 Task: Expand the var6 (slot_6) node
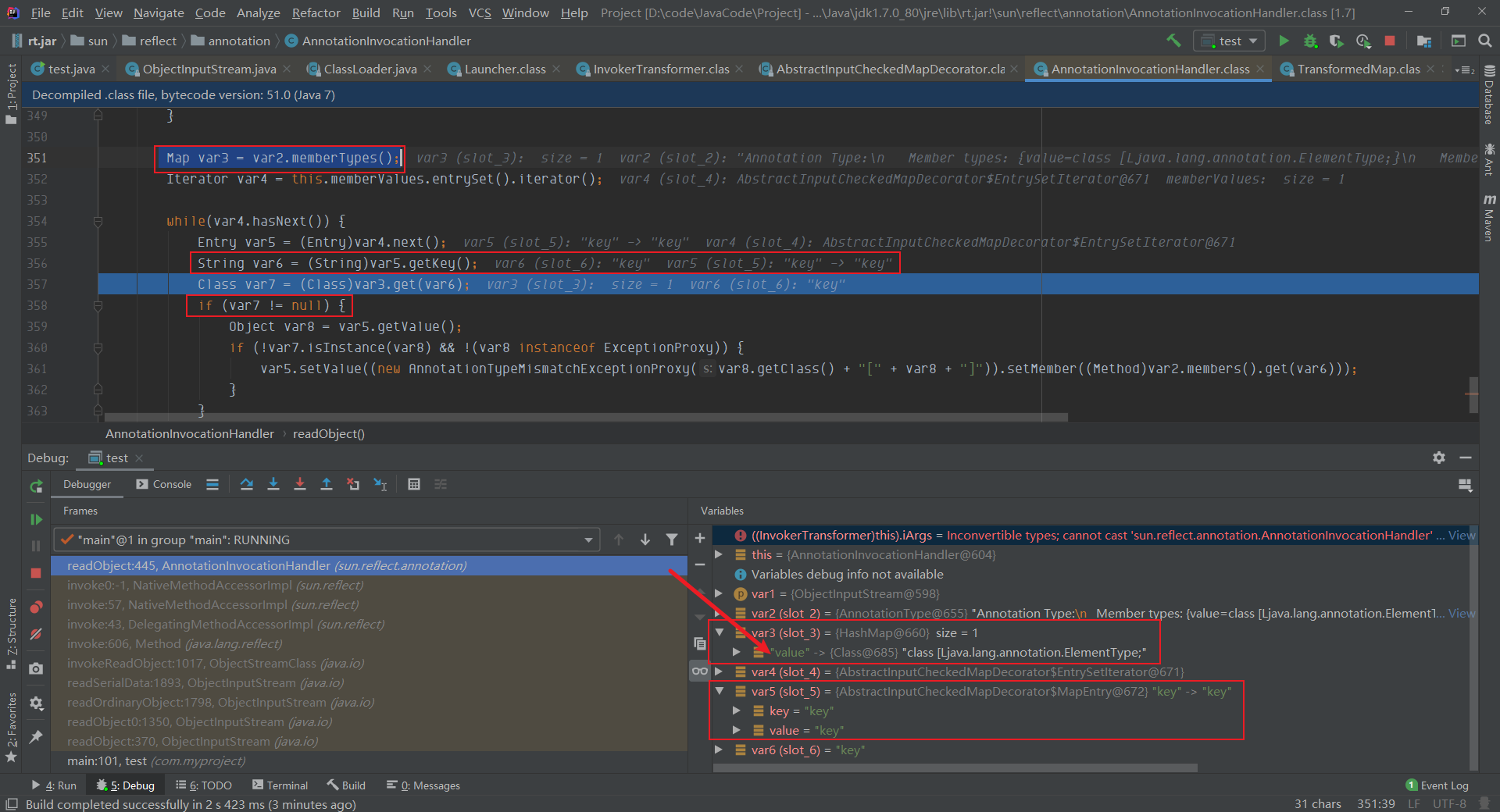click(x=719, y=750)
